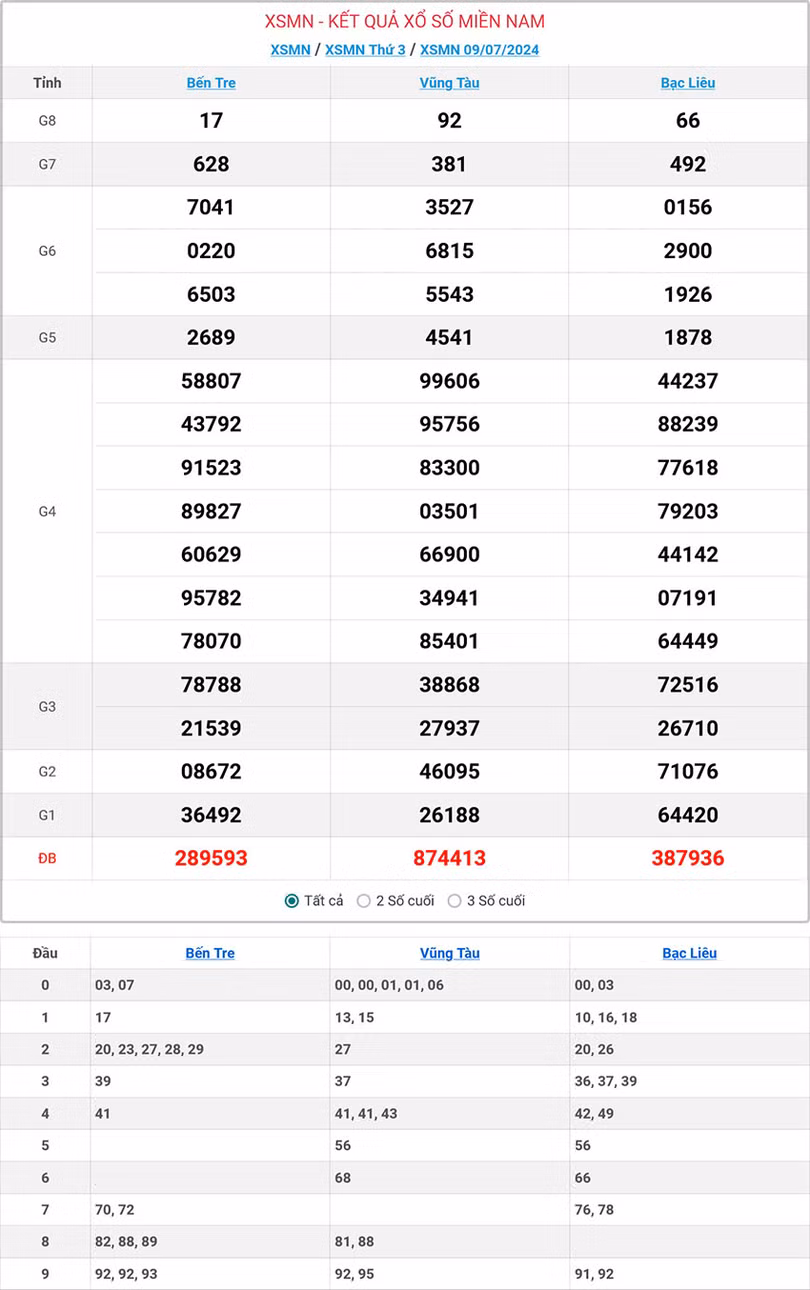Screen dimensions: 810x1290
Task: Open Bến Tre link in results header
Action: (x=211, y=83)
